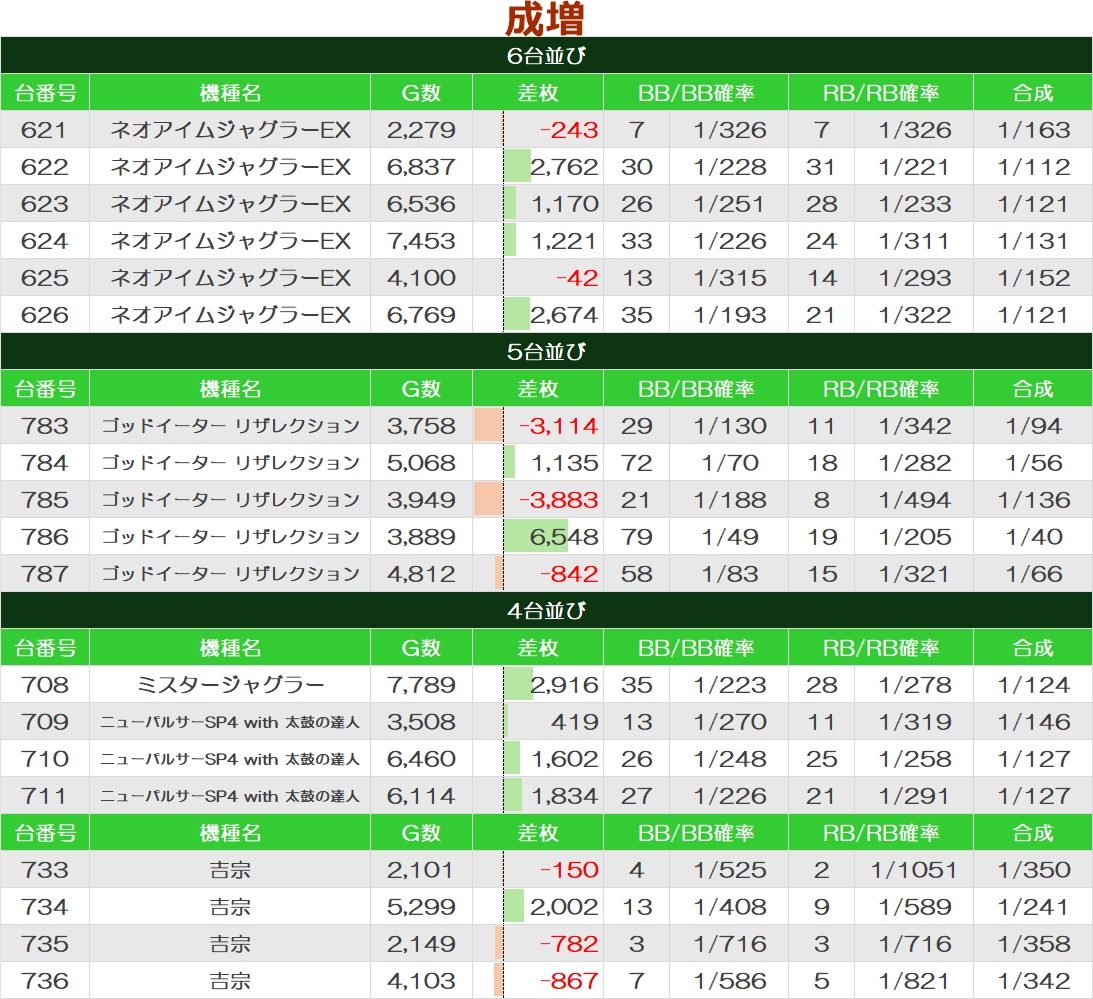1093x999 pixels.
Task: Click difference value -867 in row 736
Action: tap(569, 980)
